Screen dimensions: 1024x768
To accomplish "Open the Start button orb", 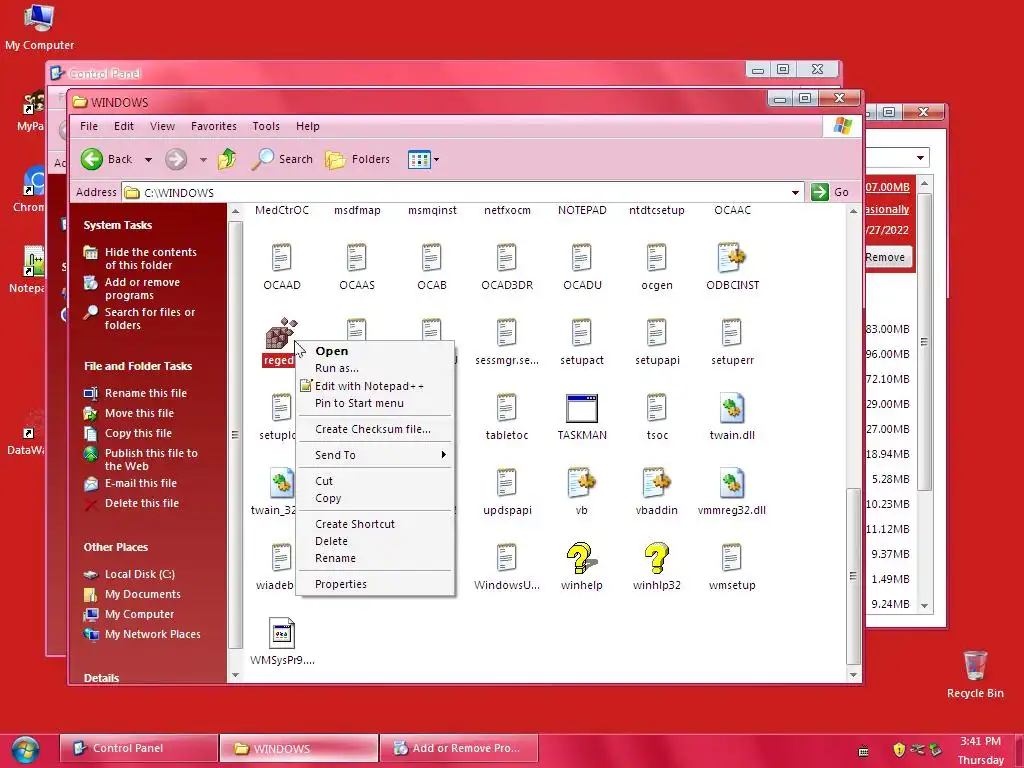I will coord(24,750).
